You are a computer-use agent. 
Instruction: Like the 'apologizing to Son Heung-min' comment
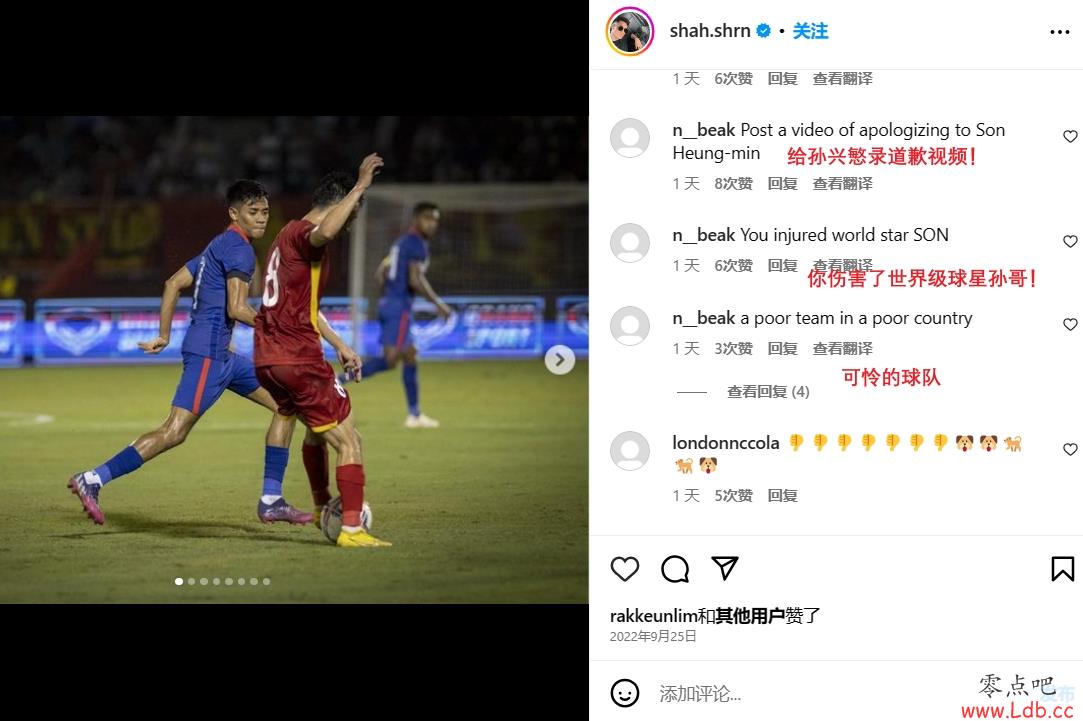1070,136
